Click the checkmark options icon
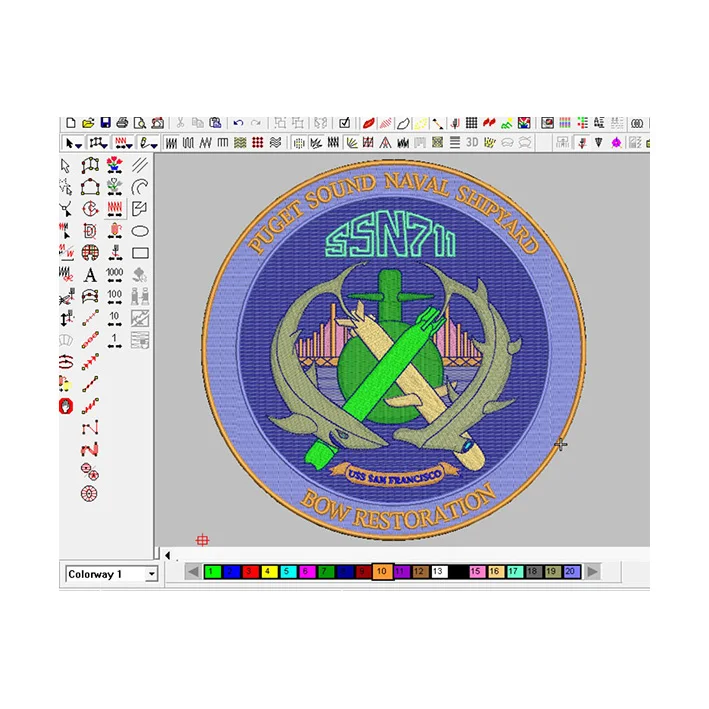 345,123
